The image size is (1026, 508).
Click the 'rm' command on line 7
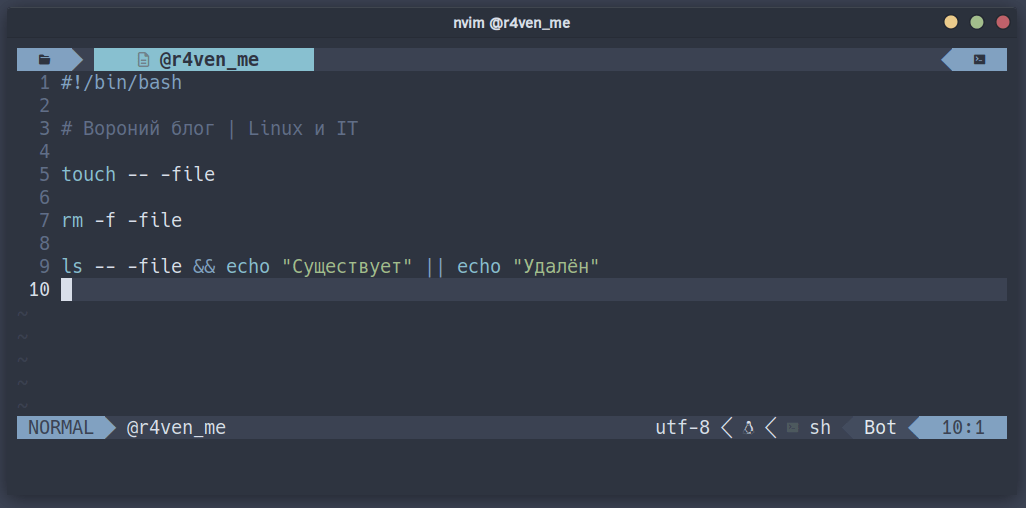tap(72, 221)
